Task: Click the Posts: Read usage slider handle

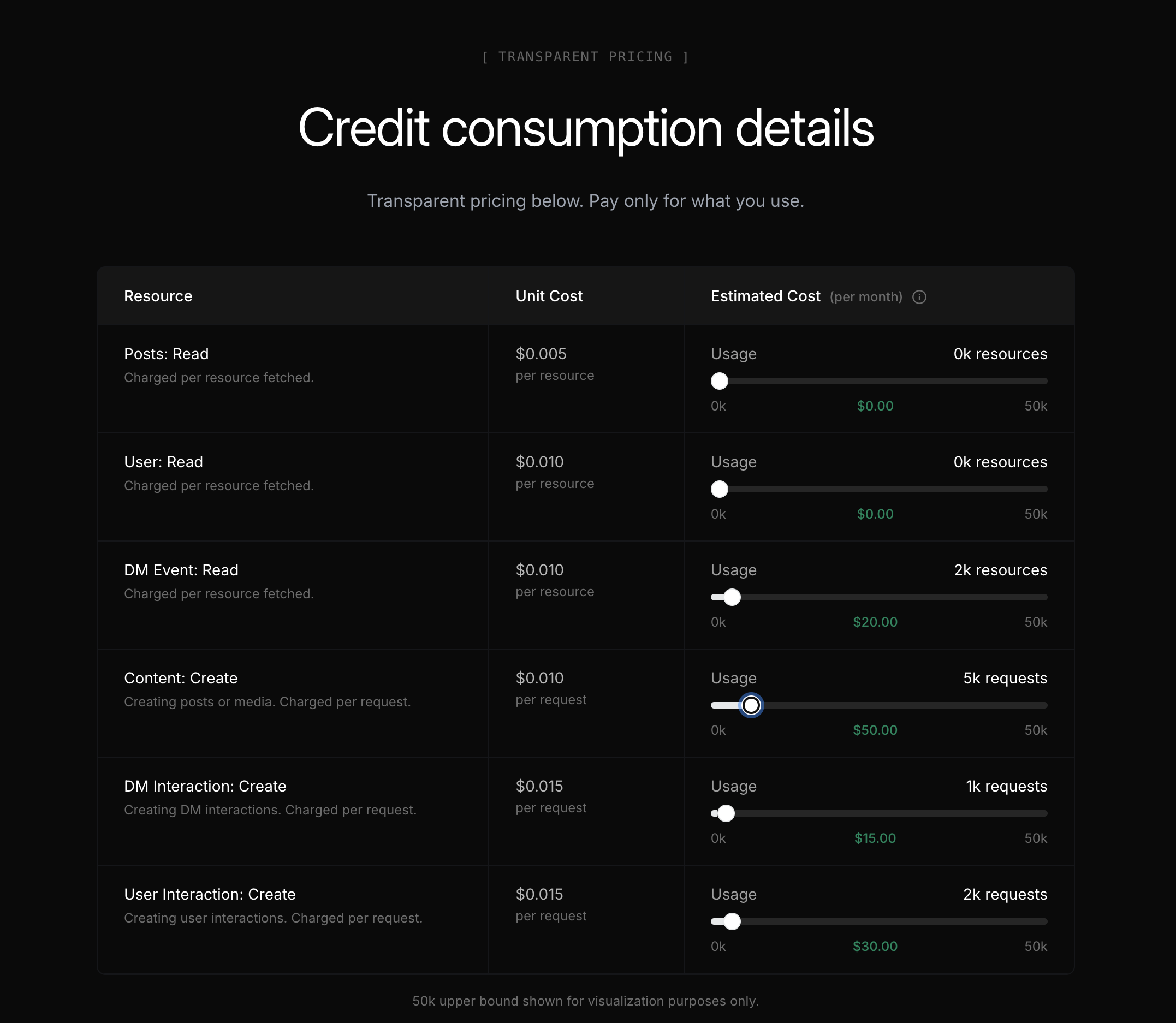Action: tap(719, 382)
